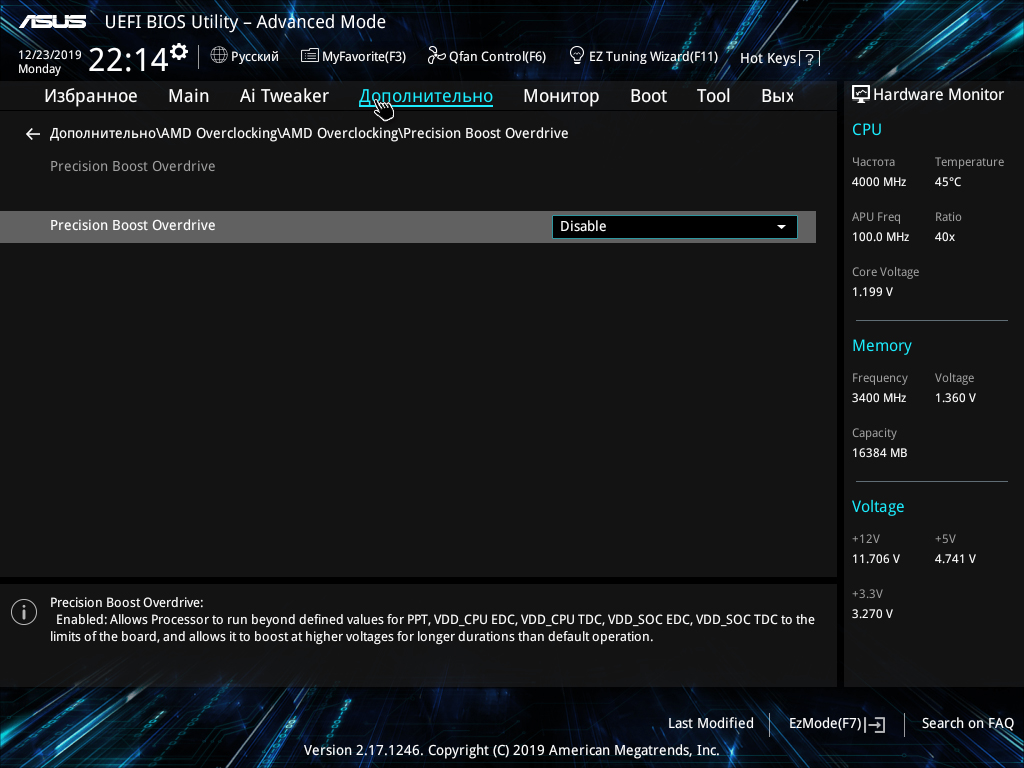Click the 100.0 MHz APU Freq value

tap(880, 237)
